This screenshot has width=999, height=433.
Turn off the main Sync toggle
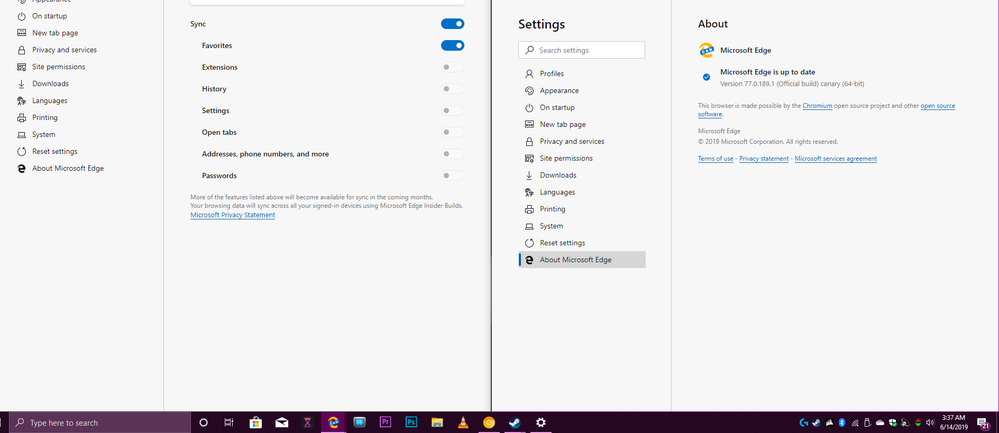(452, 24)
